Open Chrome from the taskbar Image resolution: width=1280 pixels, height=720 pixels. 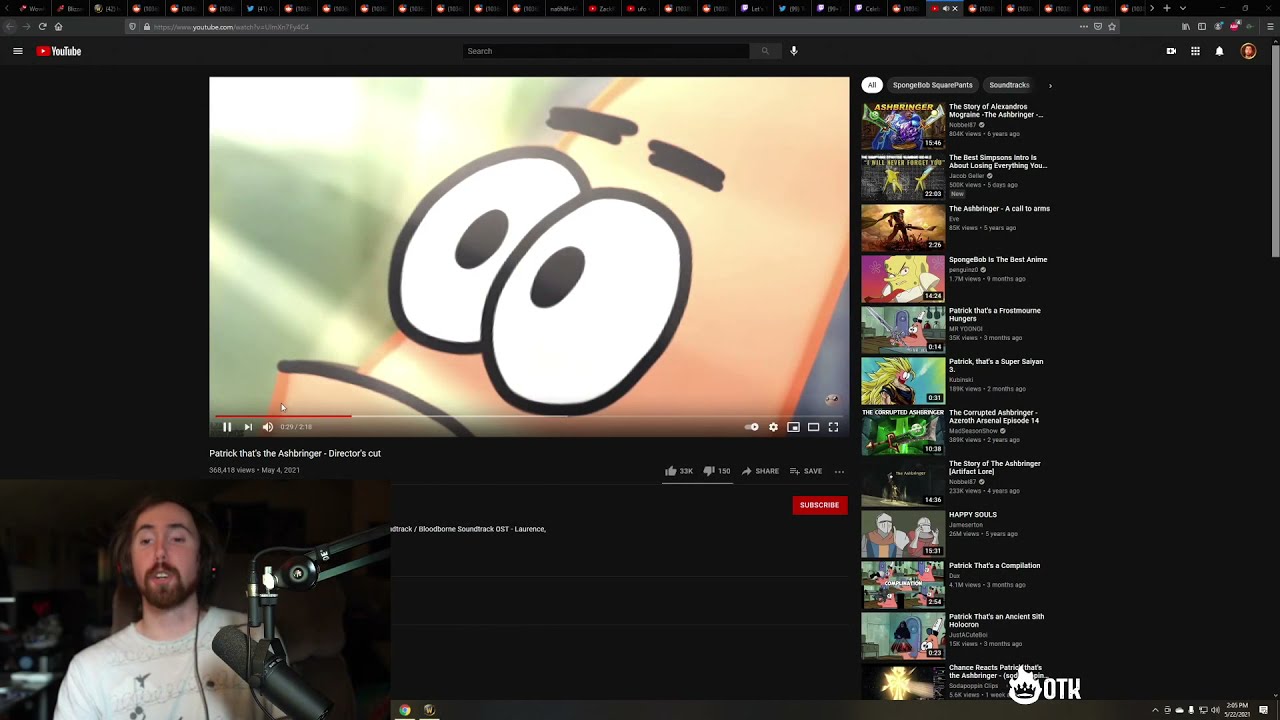coord(404,710)
